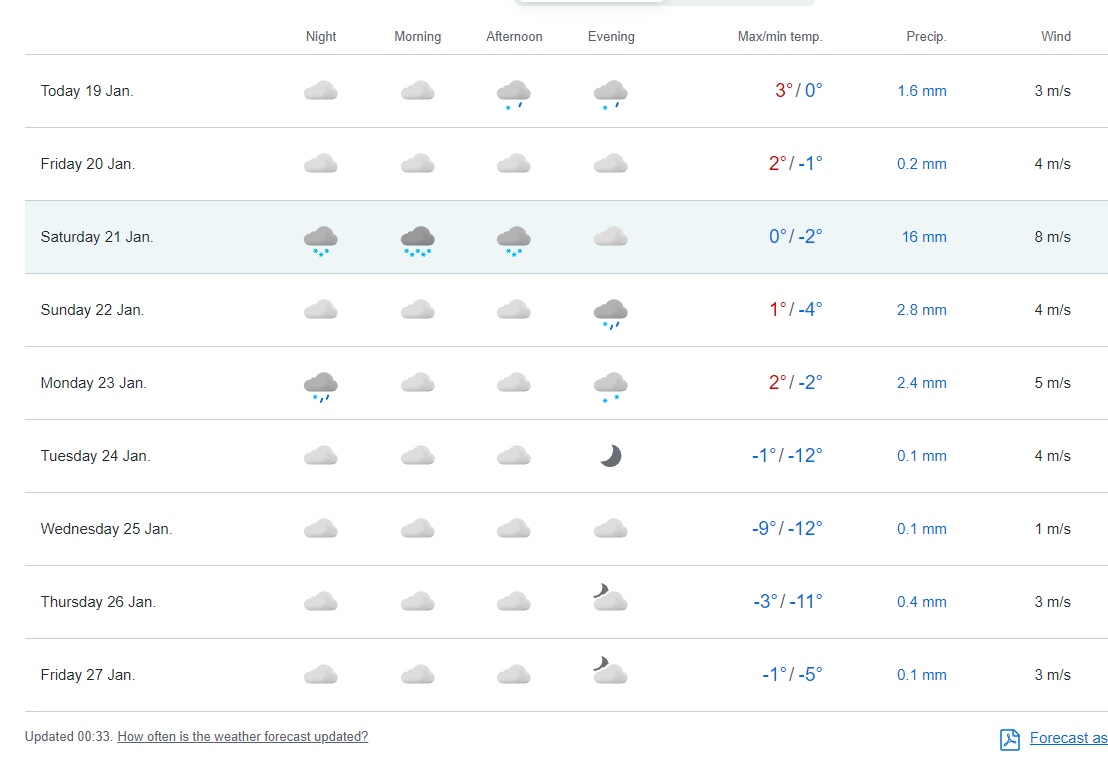The height and width of the screenshot is (774, 1108).
Task: Open the 'Forecast as' PDF link
Action: point(1068,738)
